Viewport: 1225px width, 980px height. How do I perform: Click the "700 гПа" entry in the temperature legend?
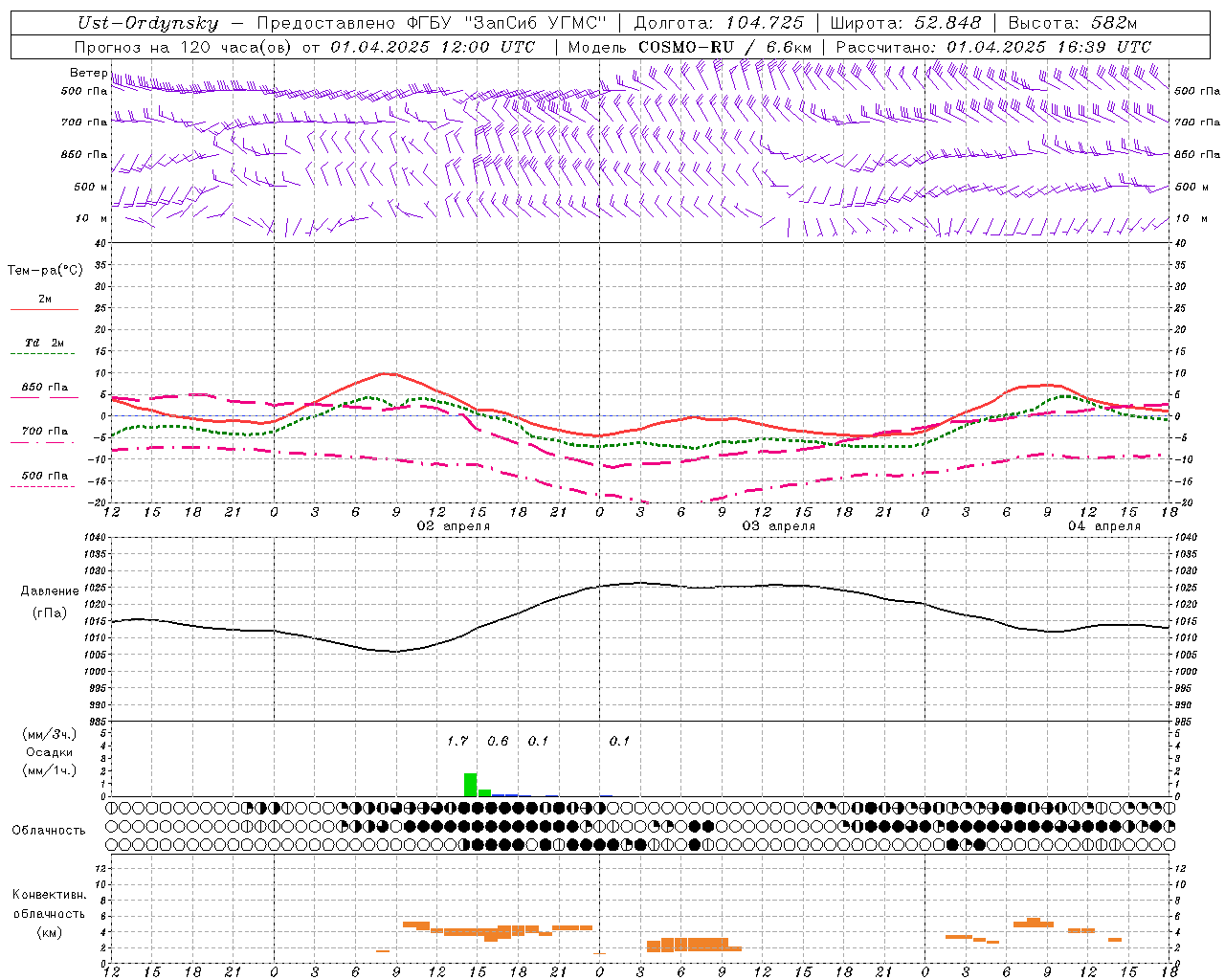tap(45, 432)
